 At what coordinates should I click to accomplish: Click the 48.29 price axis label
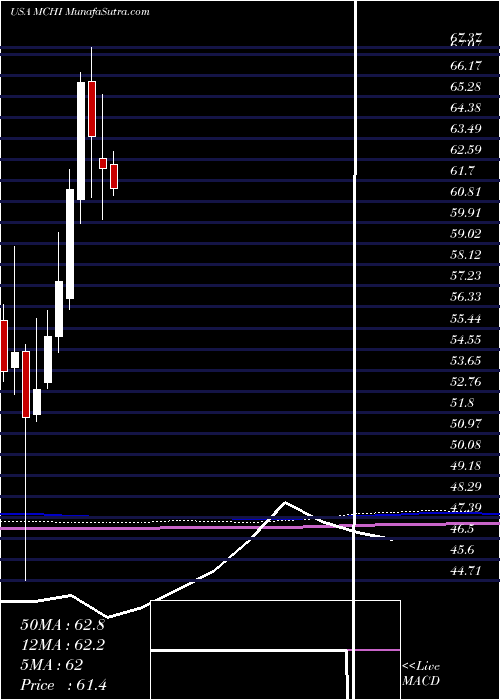pyautogui.click(x=466, y=487)
